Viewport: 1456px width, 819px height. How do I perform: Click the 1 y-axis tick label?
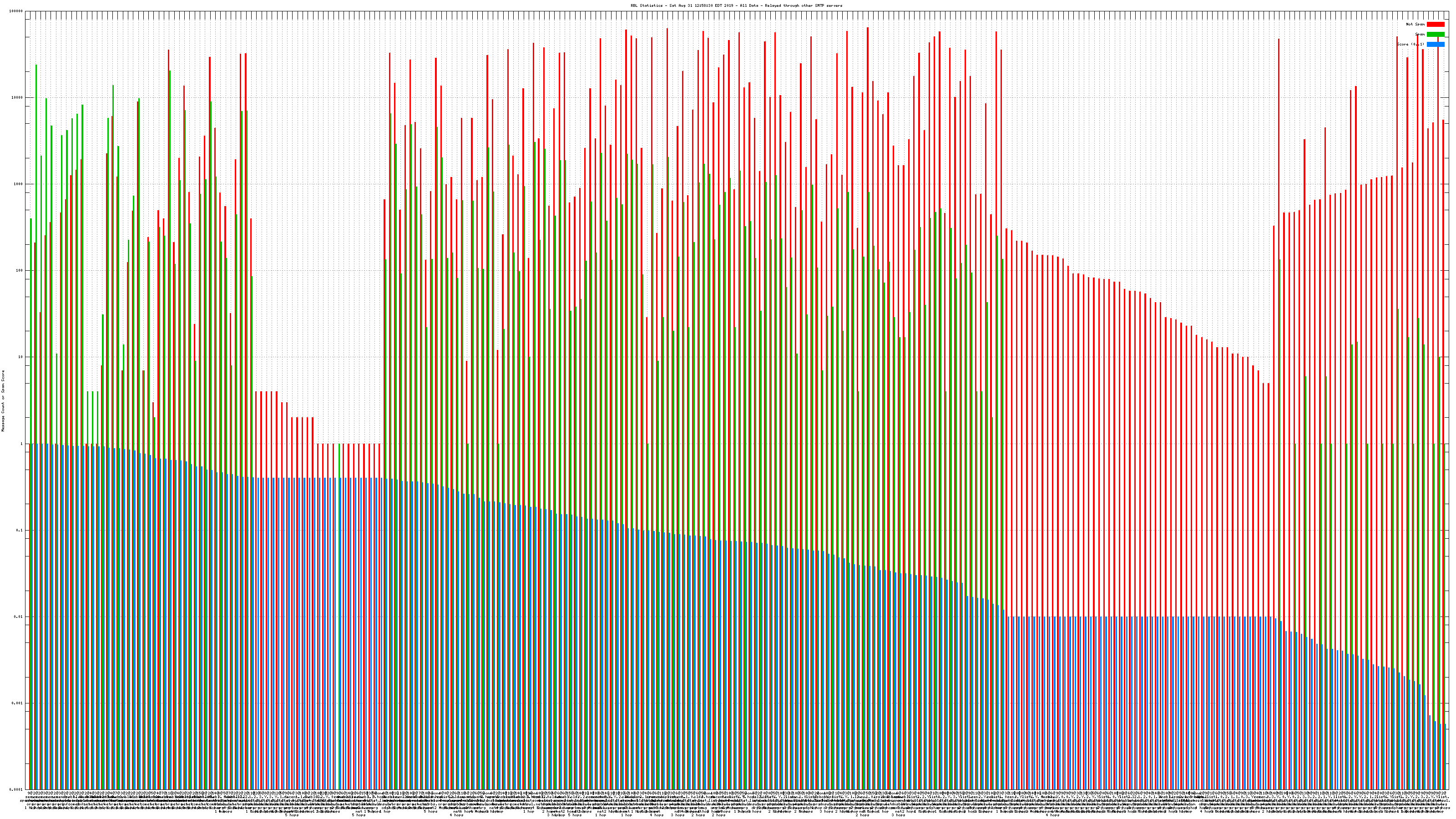point(22,444)
